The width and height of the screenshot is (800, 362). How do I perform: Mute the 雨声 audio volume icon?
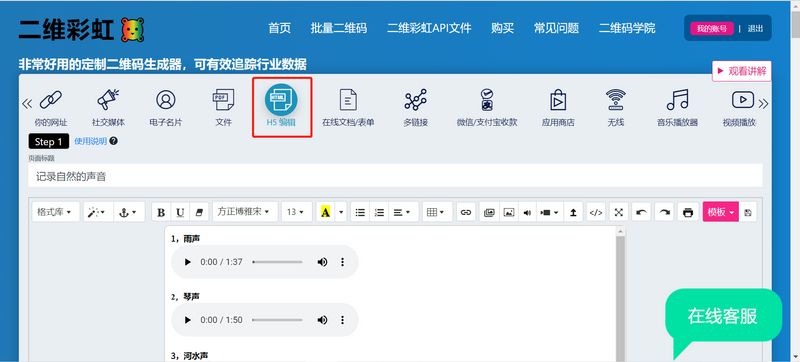(322, 262)
